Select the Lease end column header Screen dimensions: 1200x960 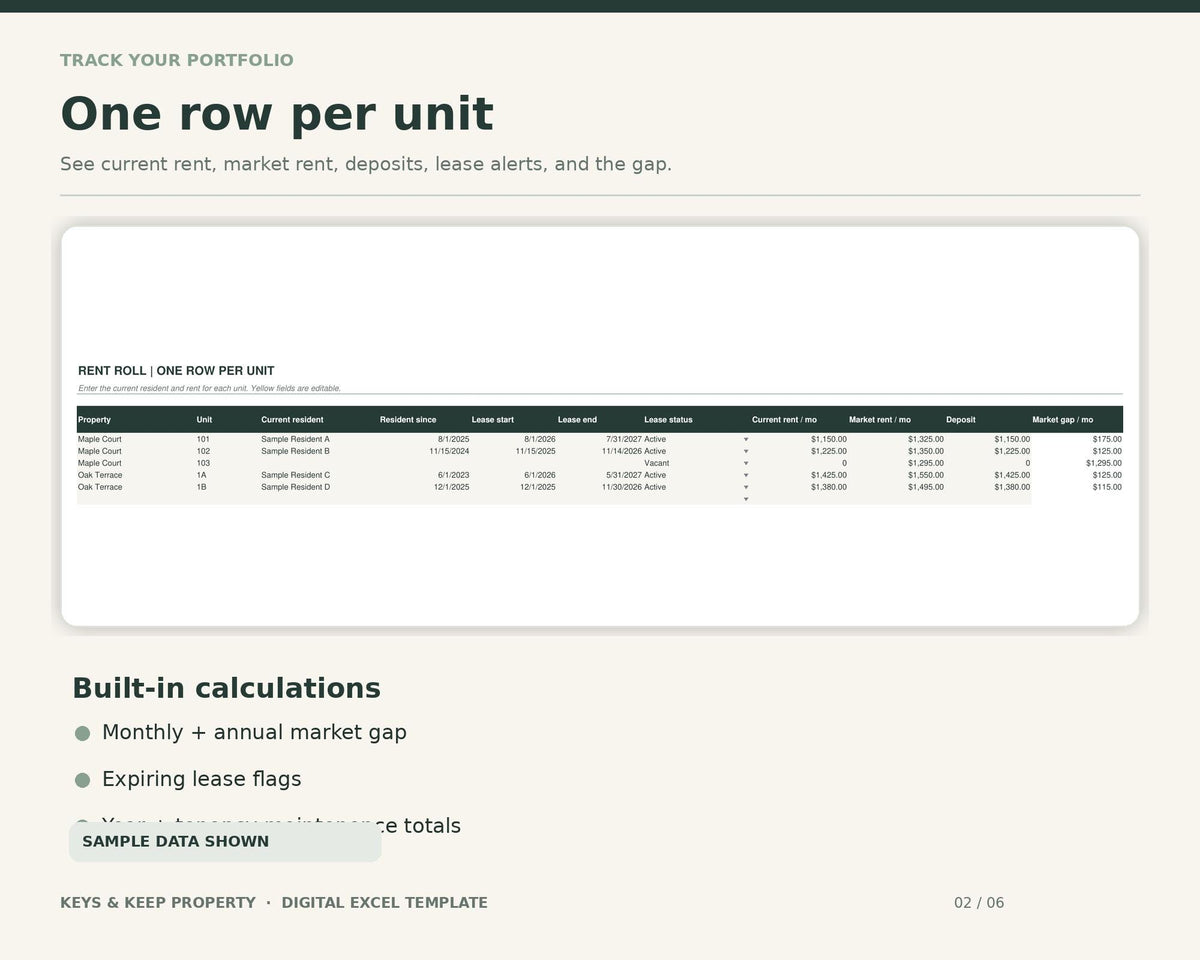click(577, 420)
